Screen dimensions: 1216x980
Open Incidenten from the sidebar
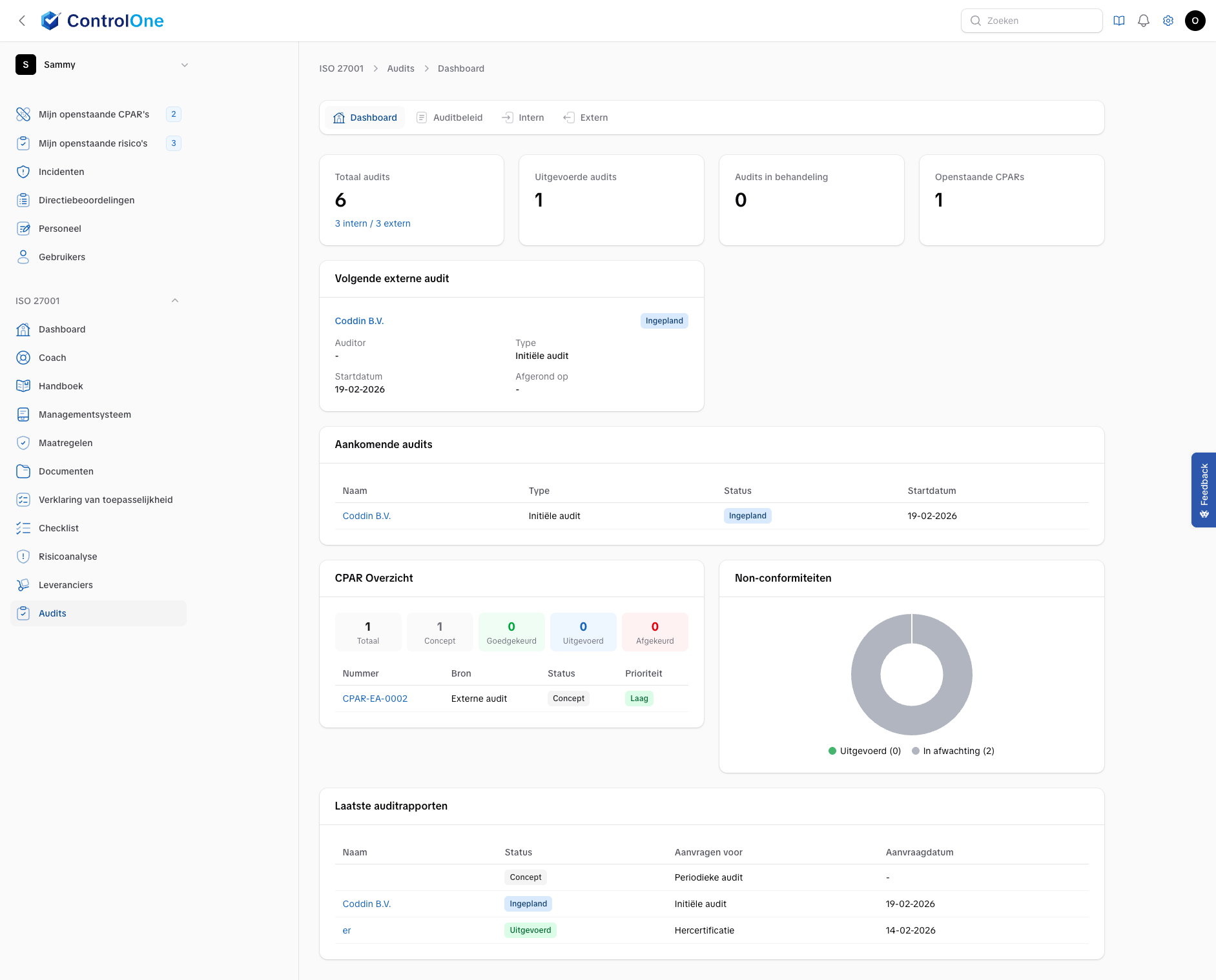pyautogui.click(x=61, y=171)
